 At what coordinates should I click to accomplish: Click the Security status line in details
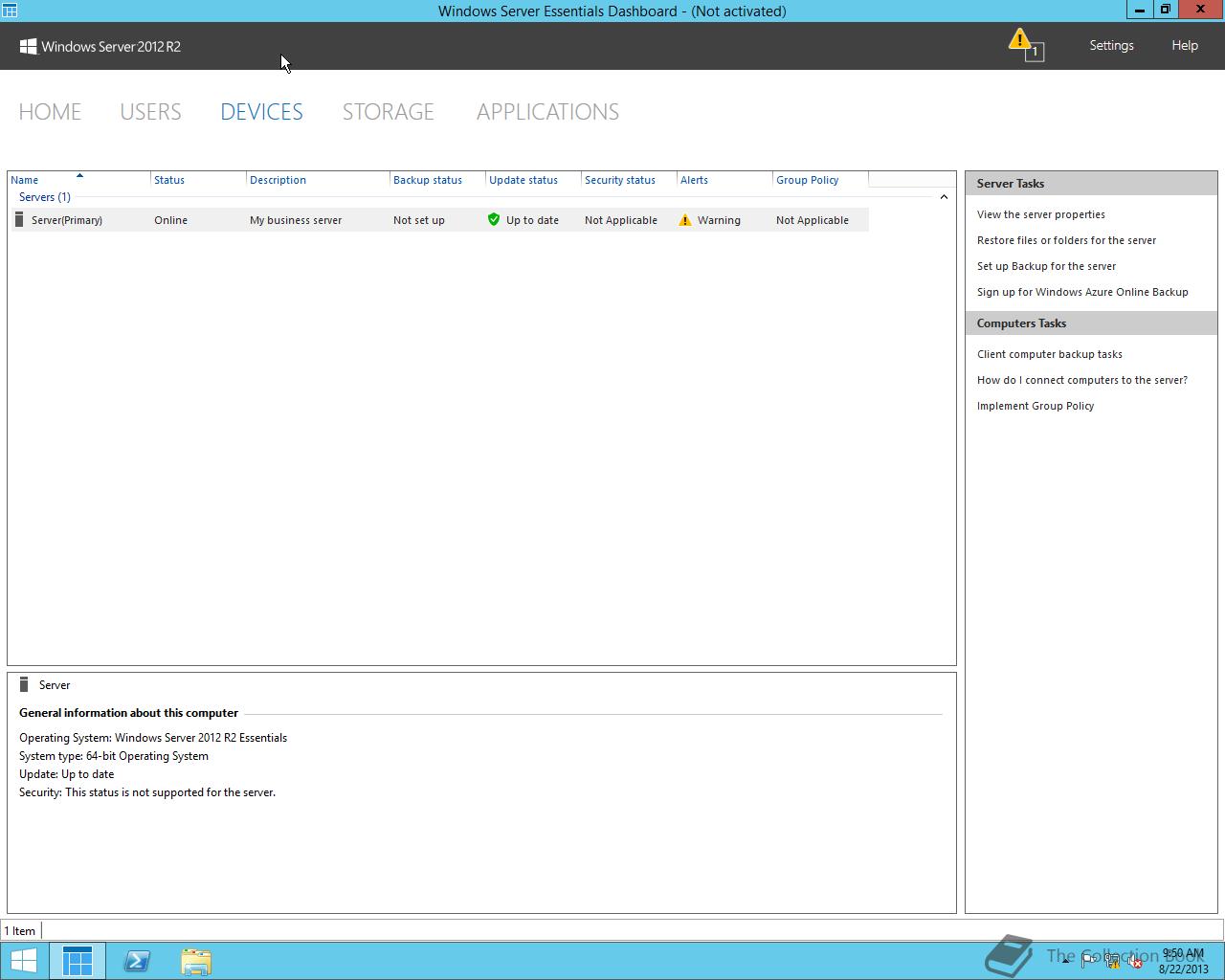point(147,792)
